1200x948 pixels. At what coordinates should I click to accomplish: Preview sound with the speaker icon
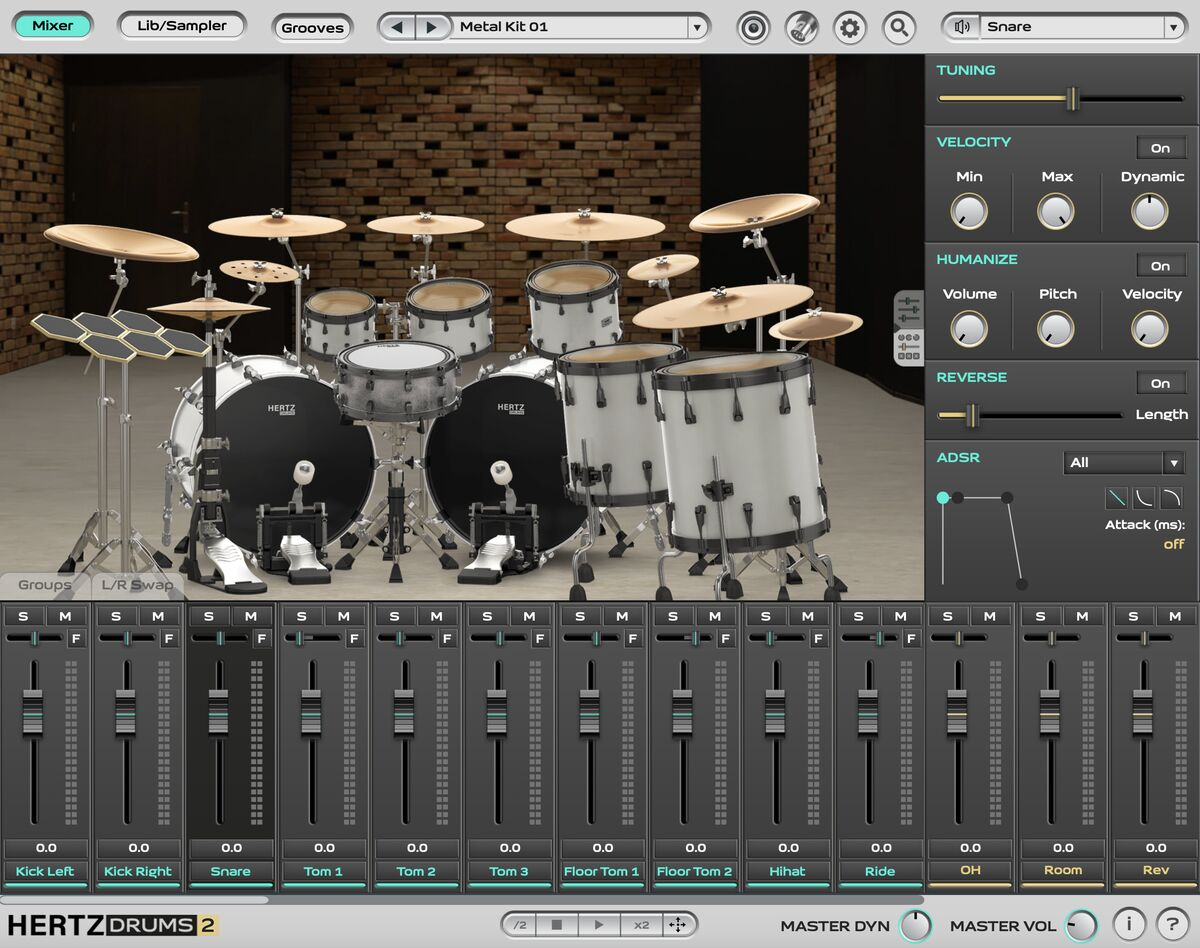[962, 27]
